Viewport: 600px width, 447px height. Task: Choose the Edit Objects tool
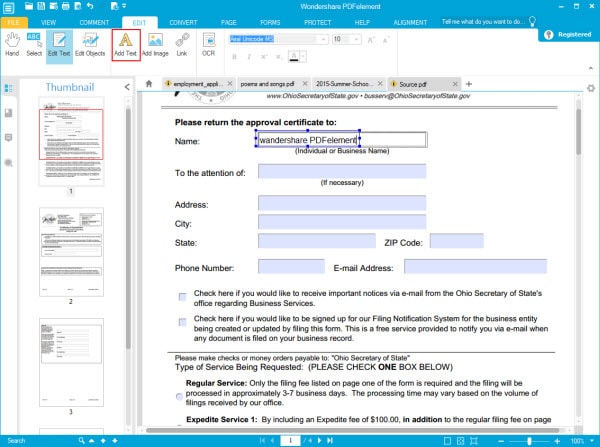pos(90,45)
